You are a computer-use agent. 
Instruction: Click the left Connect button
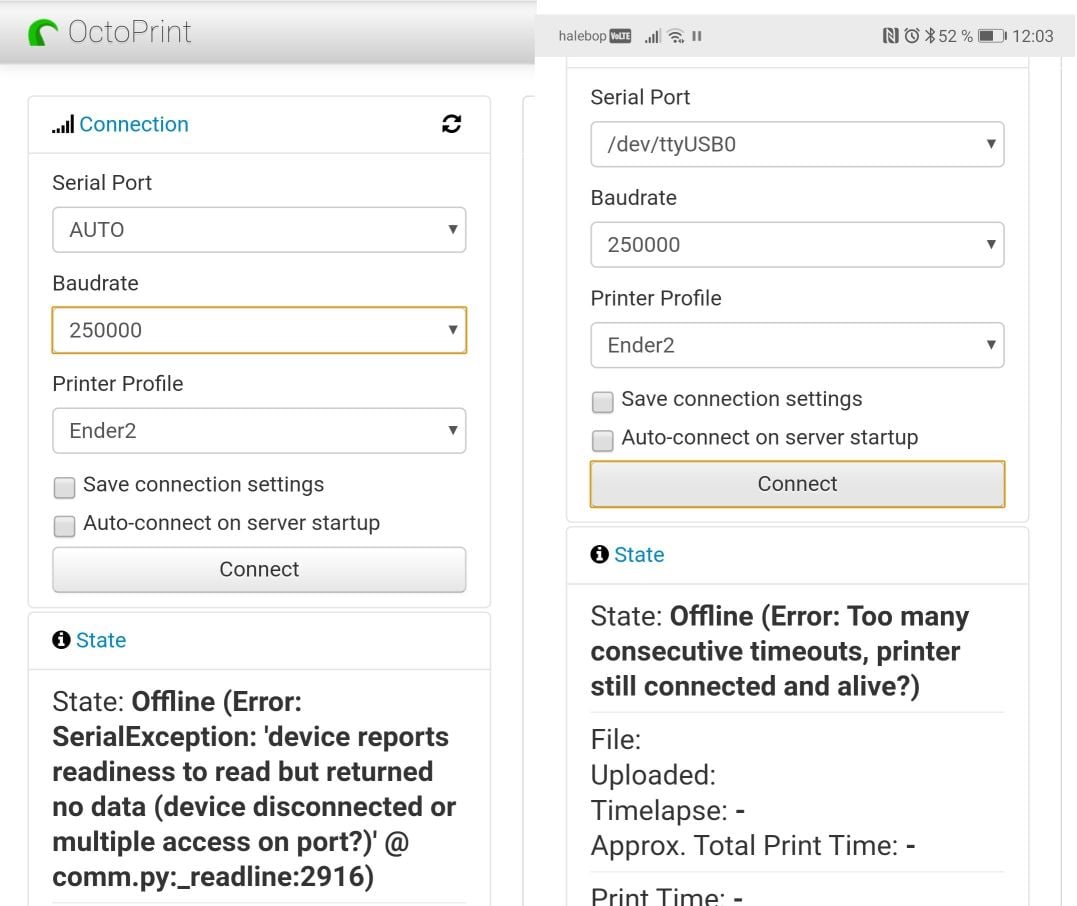(259, 569)
